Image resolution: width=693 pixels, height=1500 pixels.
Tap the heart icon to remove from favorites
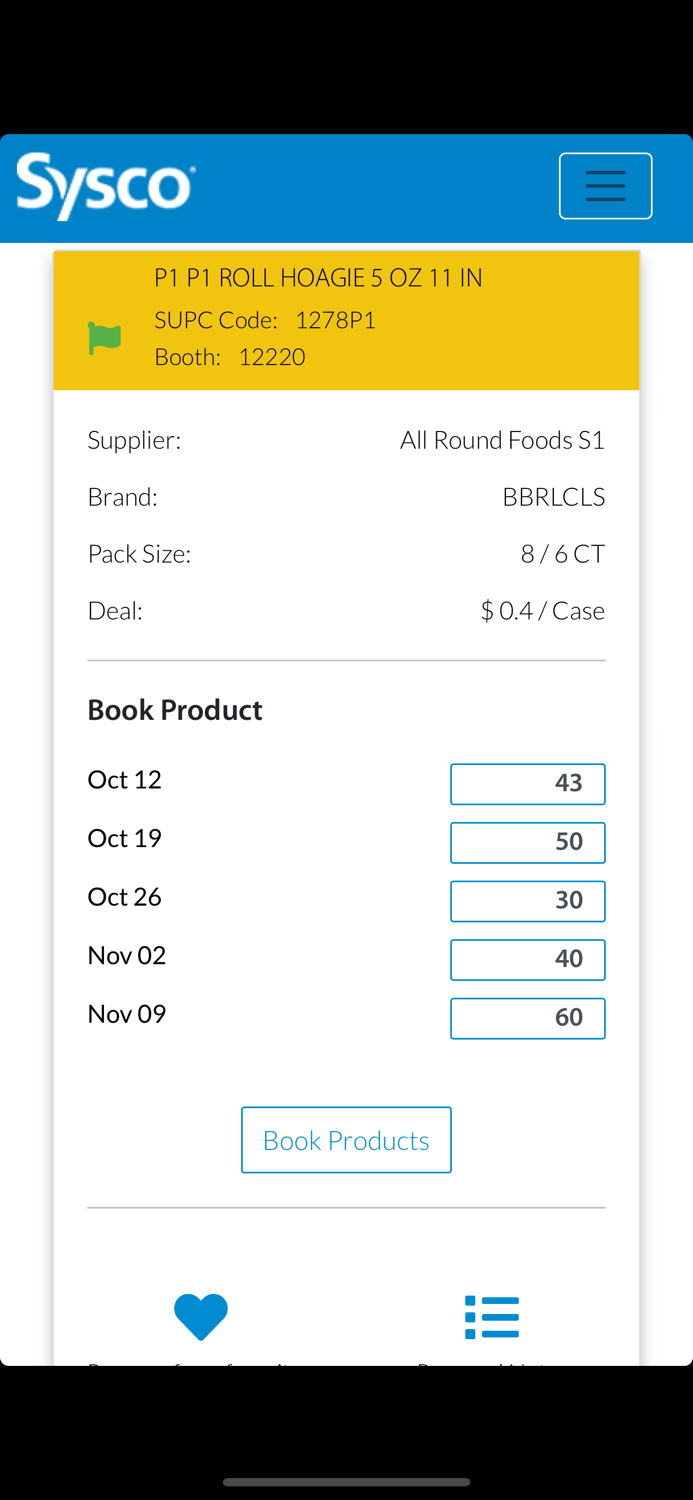[x=200, y=1316]
